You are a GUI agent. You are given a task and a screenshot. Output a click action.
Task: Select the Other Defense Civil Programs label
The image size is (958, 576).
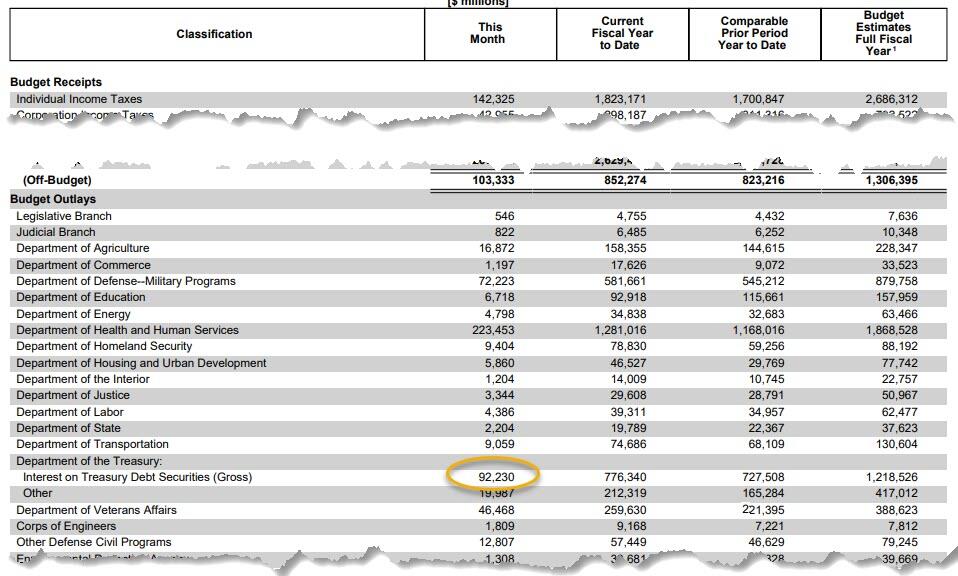pyautogui.click(x=94, y=542)
